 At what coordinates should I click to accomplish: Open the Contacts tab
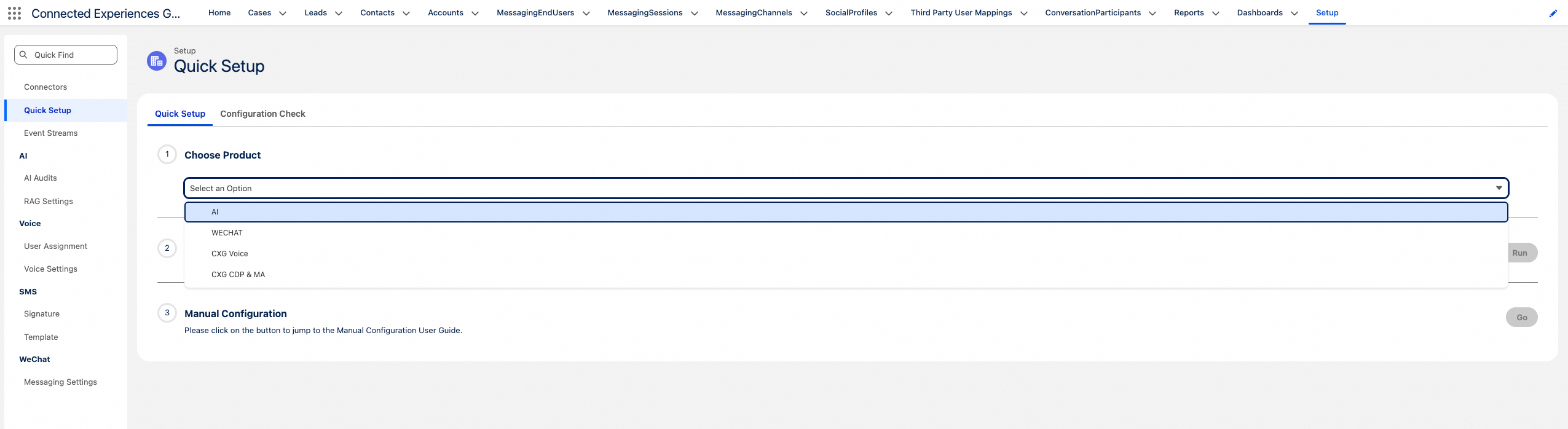point(377,12)
